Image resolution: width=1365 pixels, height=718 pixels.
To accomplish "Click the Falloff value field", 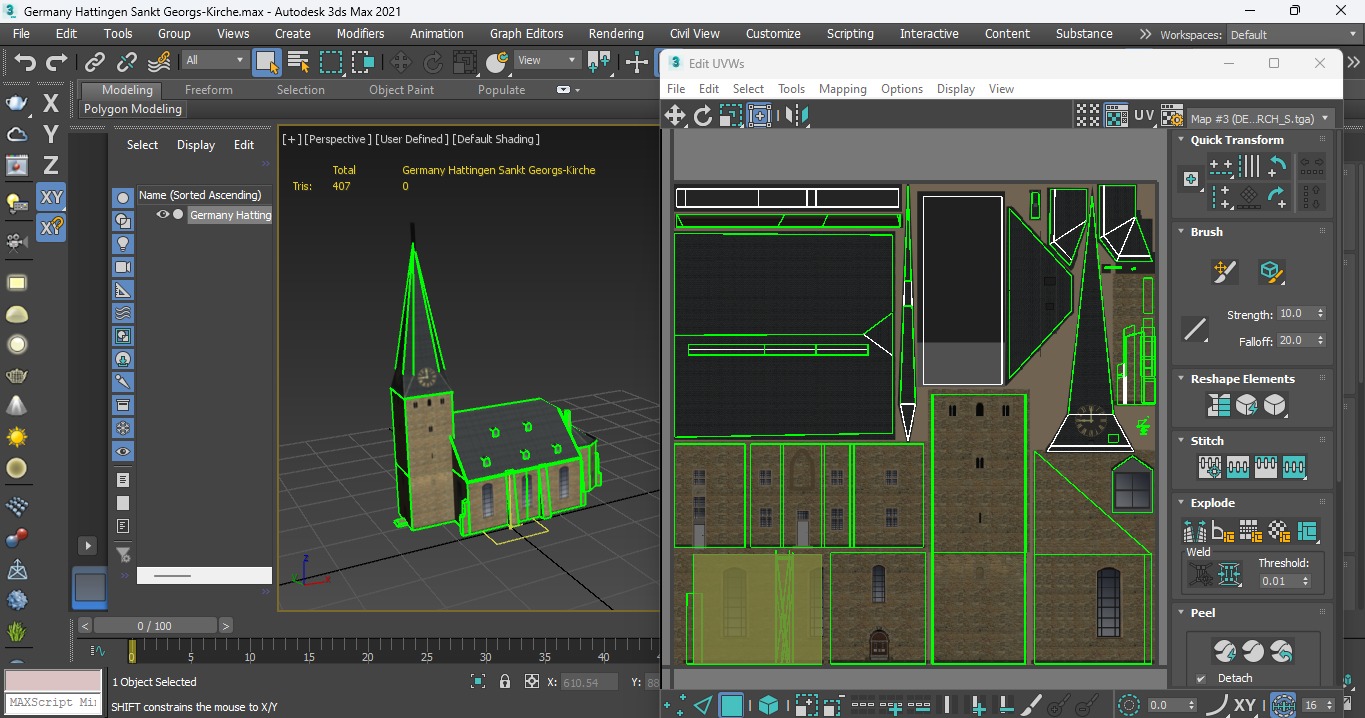I will coord(1295,340).
